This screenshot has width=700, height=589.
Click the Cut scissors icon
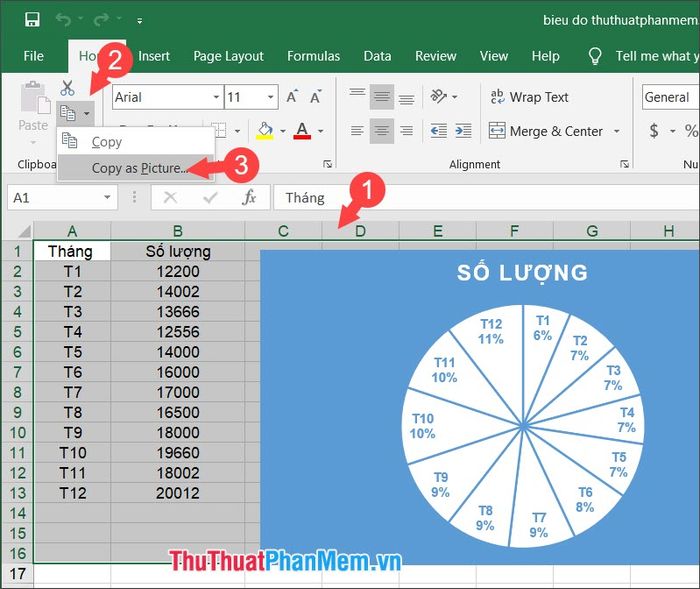pos(67,88)
